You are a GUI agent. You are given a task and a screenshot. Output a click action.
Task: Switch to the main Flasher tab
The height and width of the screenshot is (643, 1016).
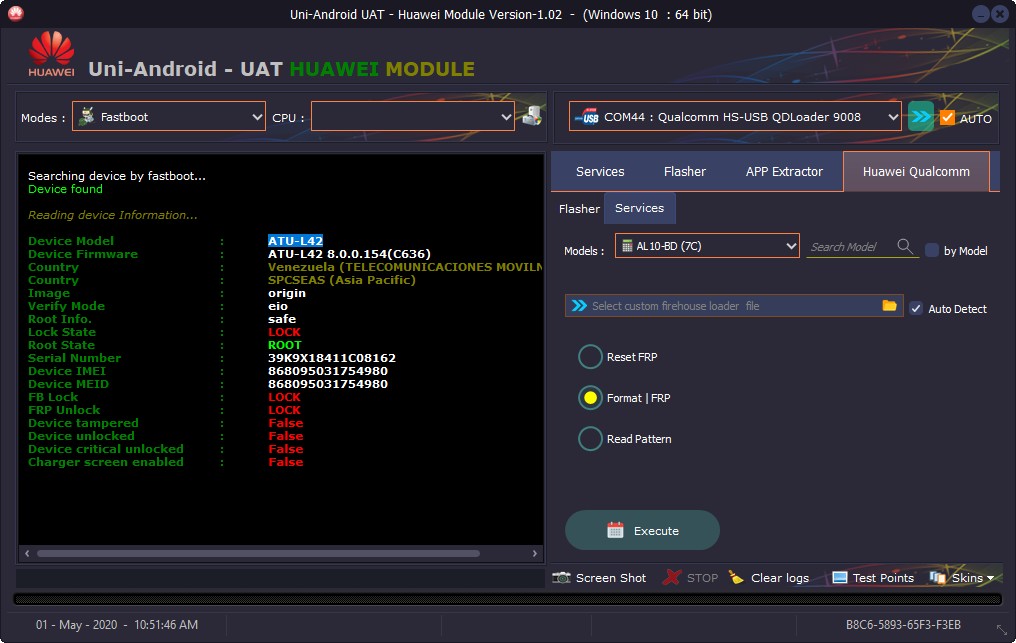click(685, 171)
